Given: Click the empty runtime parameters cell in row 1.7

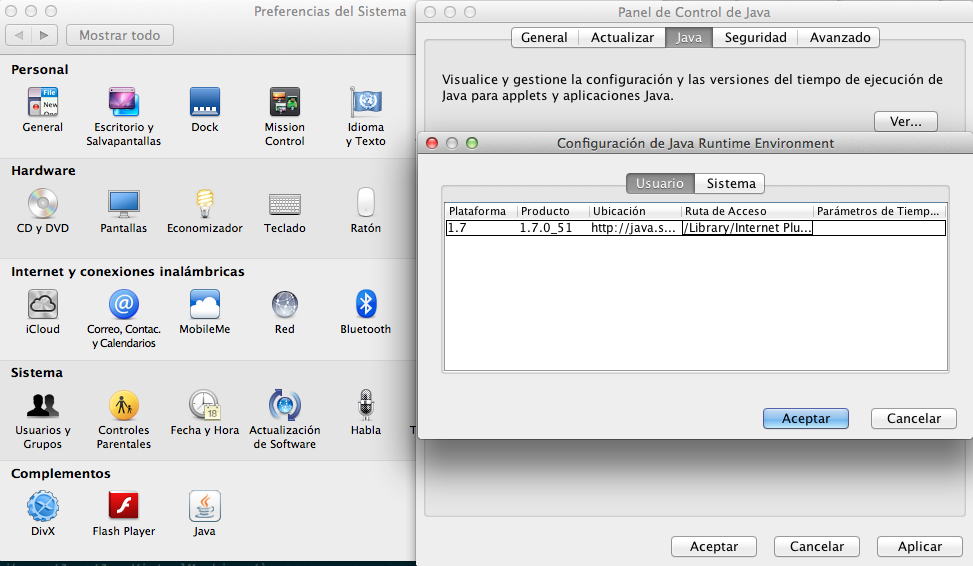Looking at the screenshot, I should (x=879, y=228).
